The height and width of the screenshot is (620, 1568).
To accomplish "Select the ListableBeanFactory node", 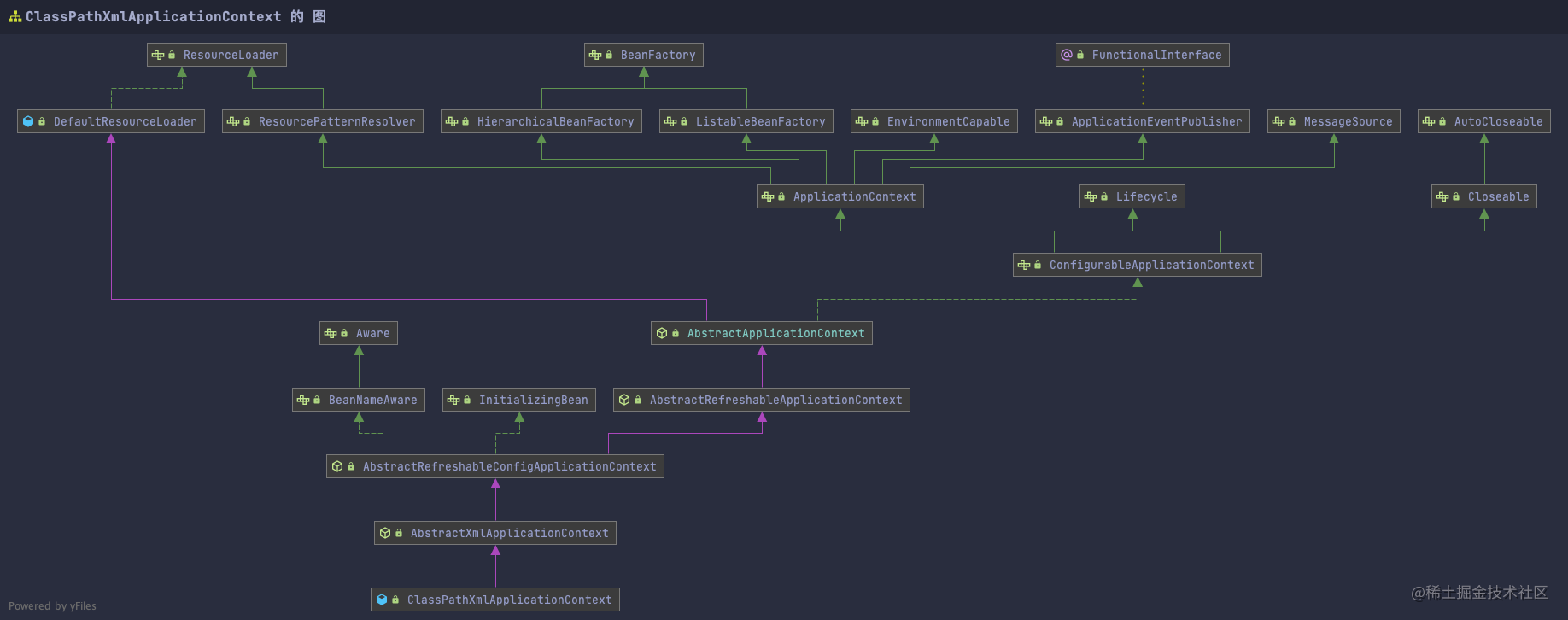I will click(x=746, y=121).
